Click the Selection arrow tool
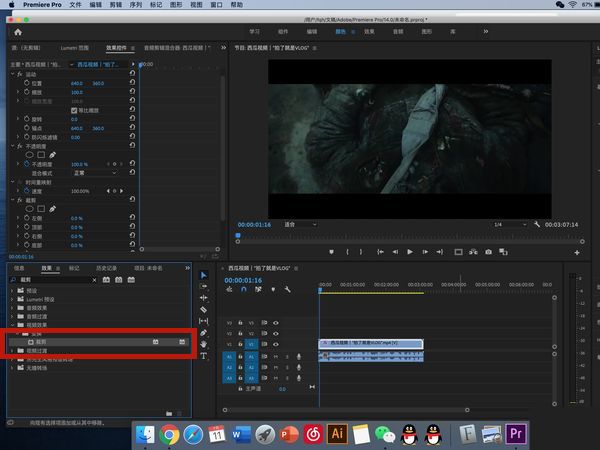 (x=204, y=275)
